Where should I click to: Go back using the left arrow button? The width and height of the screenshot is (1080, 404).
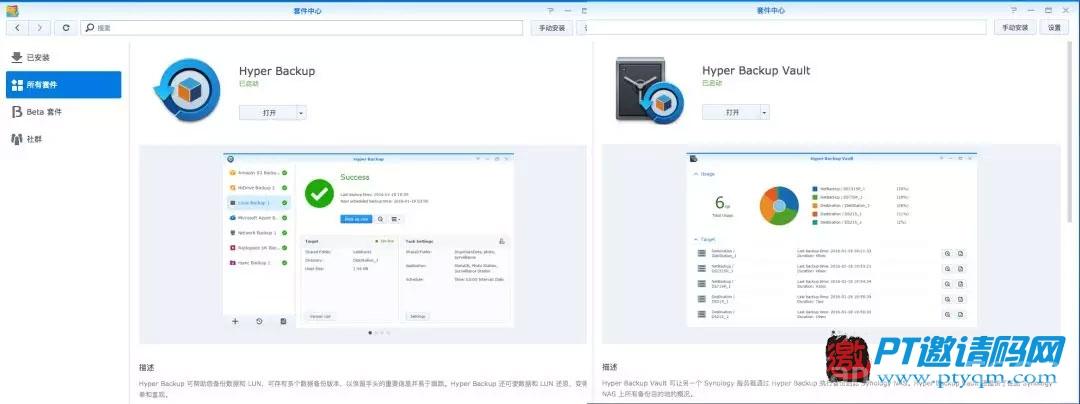click(17, 28)
